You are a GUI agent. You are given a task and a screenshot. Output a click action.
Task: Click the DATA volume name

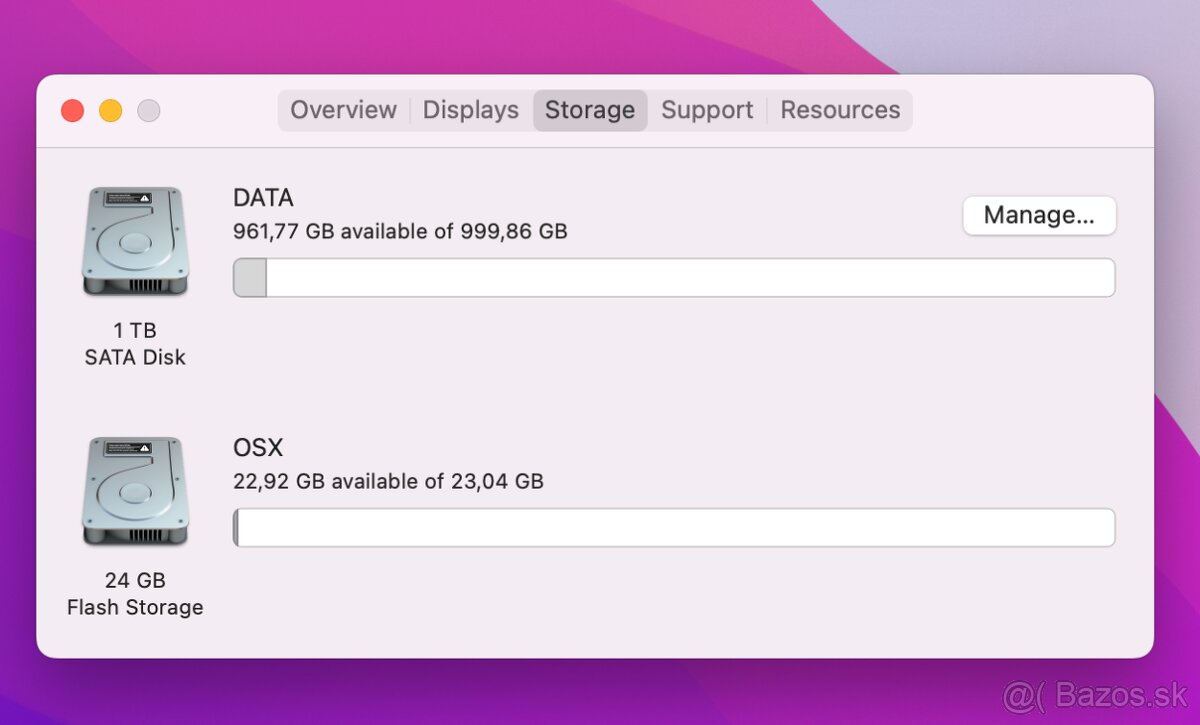[263, 198]
